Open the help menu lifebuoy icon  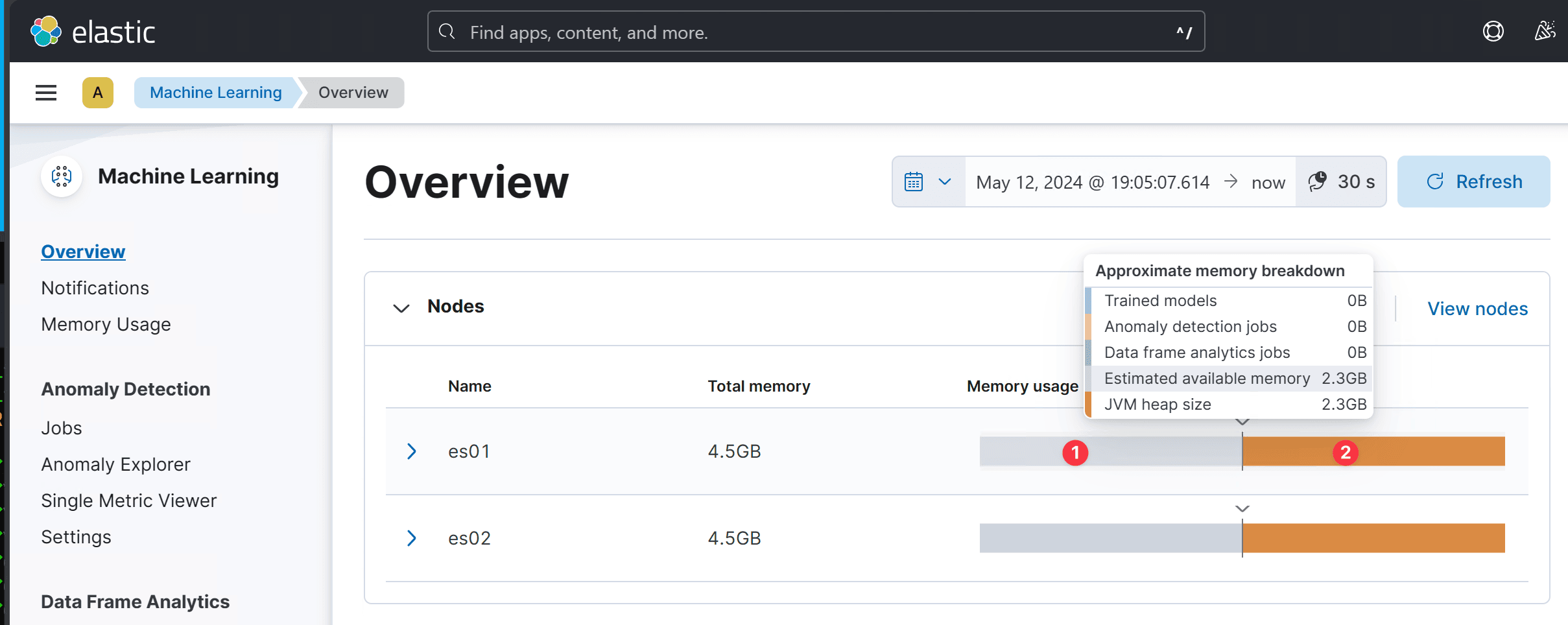tap(1493, 31)
